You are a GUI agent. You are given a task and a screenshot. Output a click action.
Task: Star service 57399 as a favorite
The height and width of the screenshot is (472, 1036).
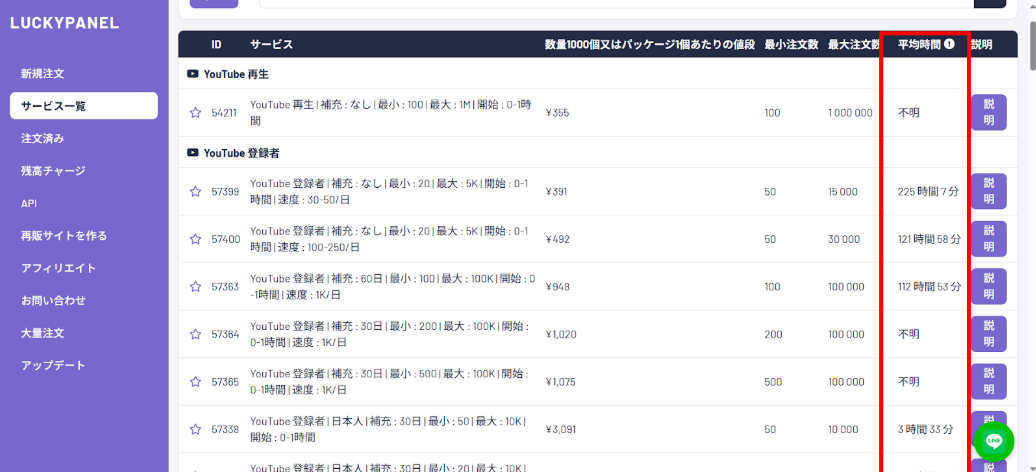(x=195, y=192)
